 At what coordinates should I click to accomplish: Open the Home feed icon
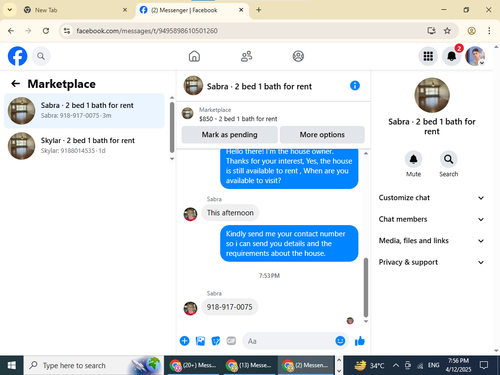(x=194, y=56)
